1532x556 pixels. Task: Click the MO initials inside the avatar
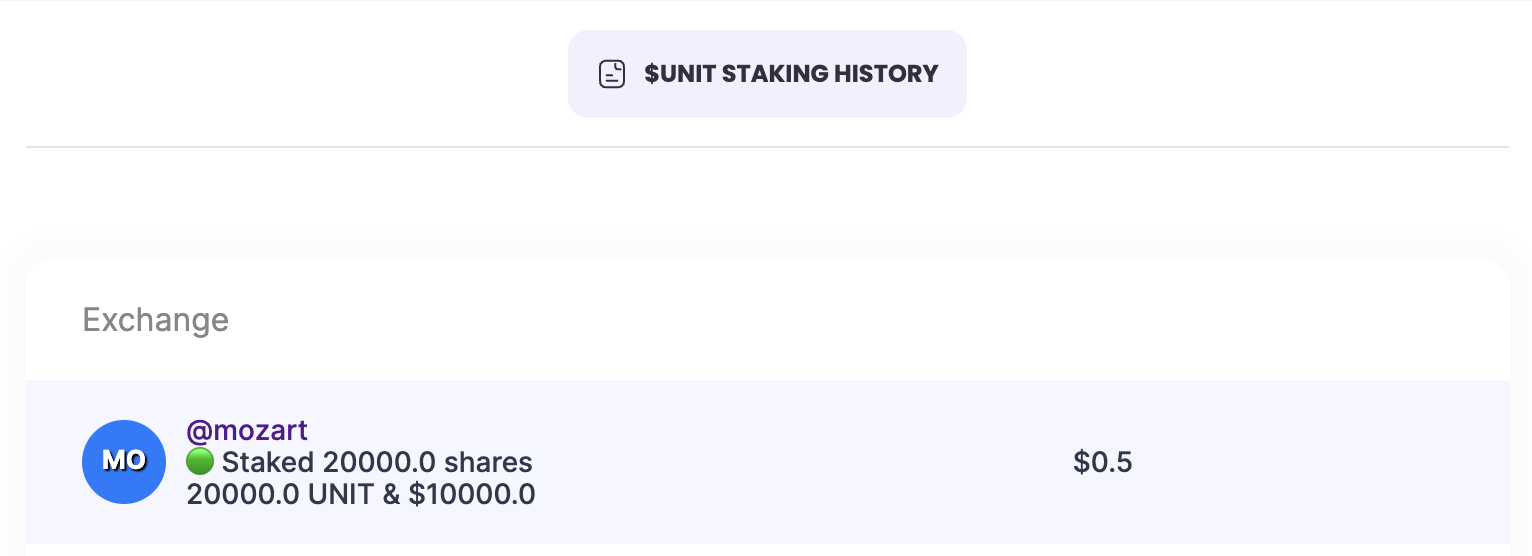[124, 461]
